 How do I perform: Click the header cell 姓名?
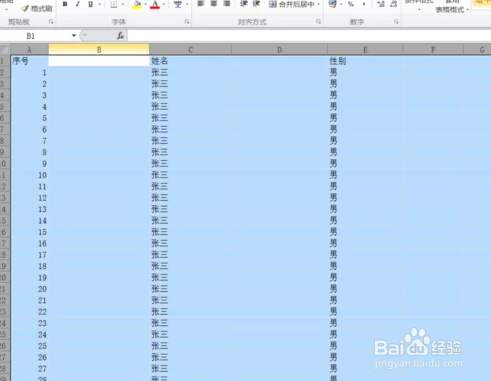190,61
